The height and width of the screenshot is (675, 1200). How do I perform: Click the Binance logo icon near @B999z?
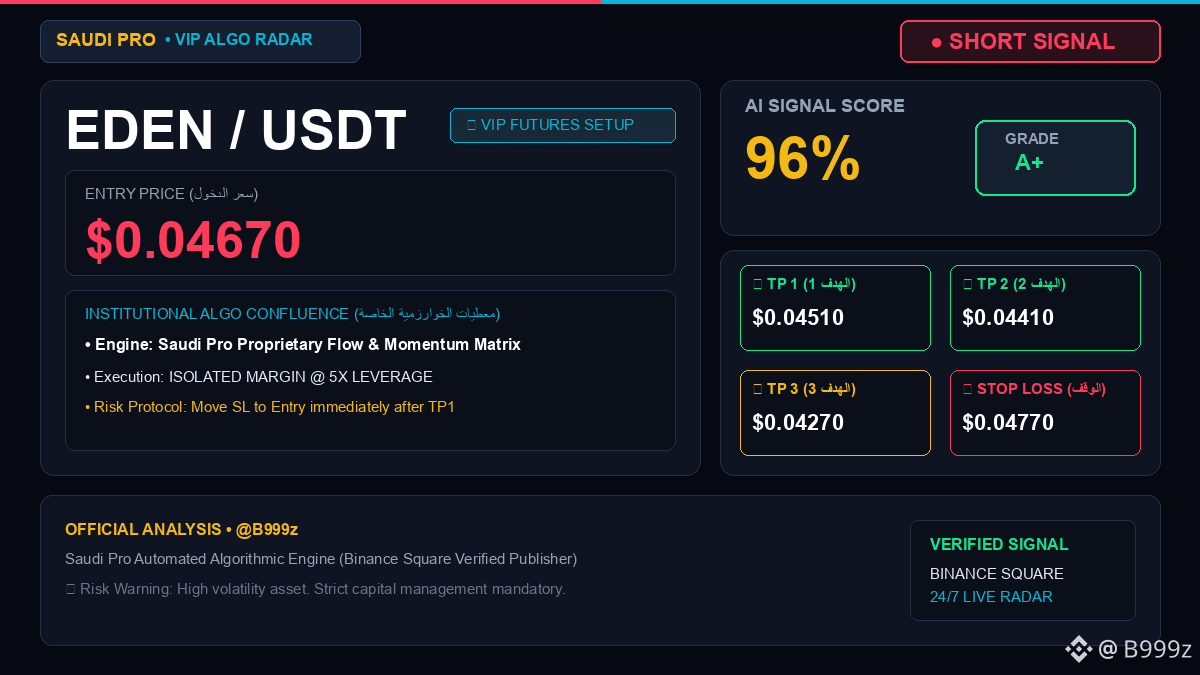click(x=1078, y=649)
